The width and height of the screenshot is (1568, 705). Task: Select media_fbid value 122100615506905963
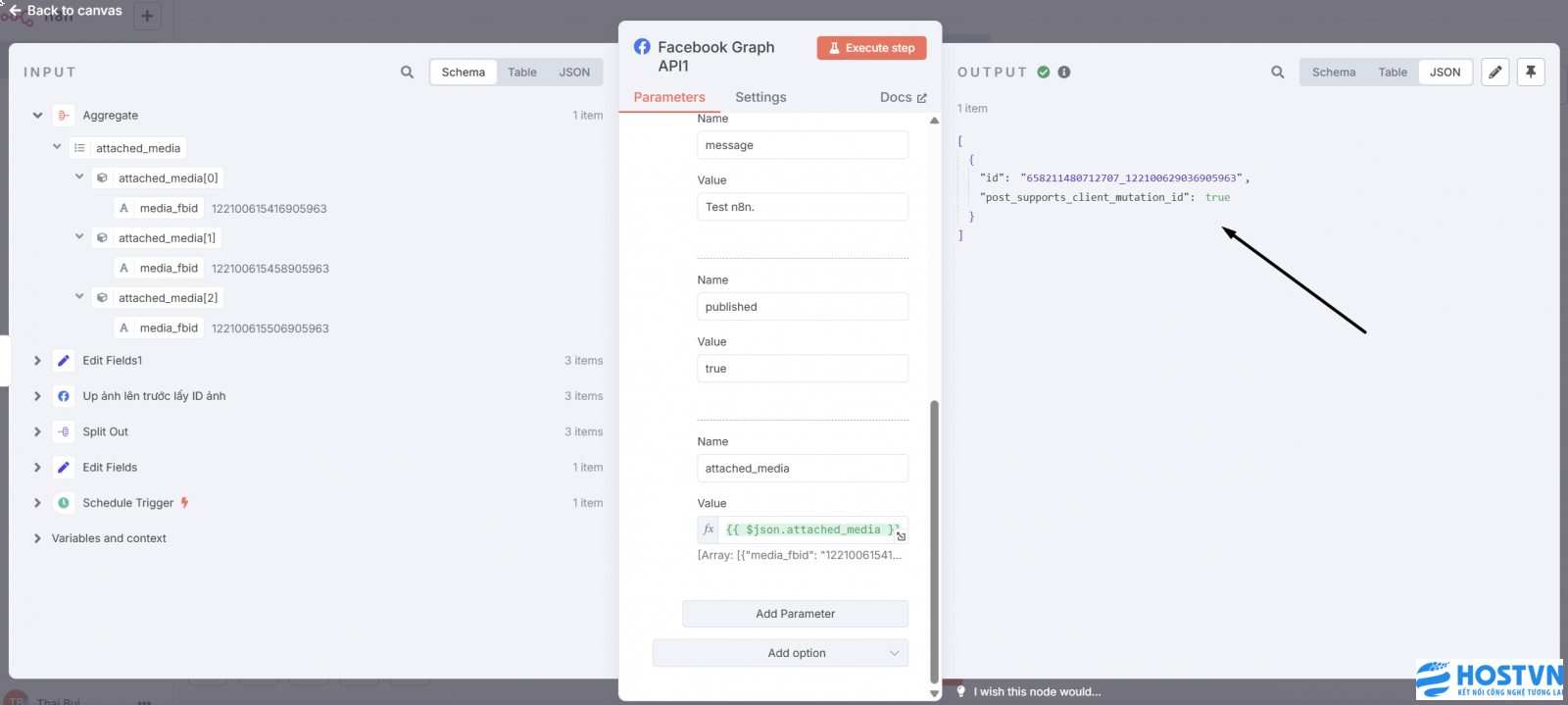pos(270,328)
